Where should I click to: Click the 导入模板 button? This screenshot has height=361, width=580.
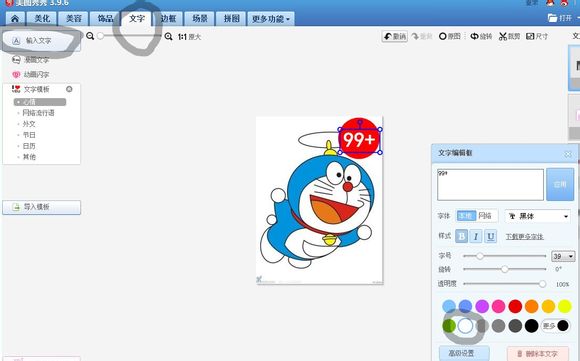click(41, 207)
